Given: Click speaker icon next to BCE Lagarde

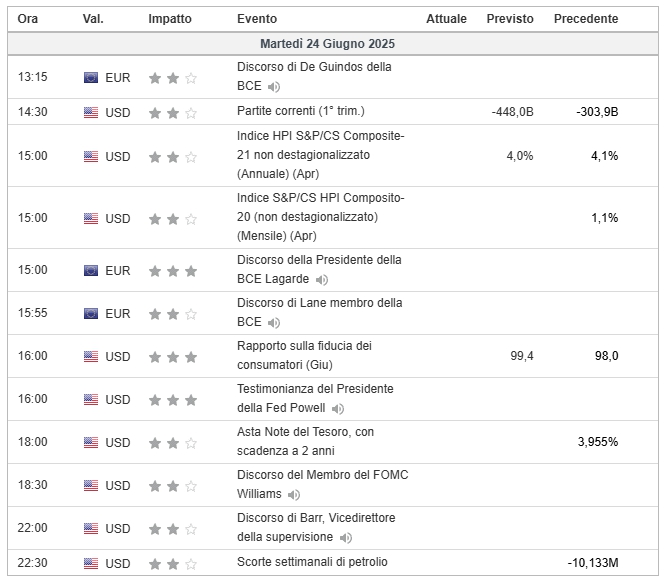Looking at the screenshot, I should pyautogui.click(x=321, y=279).
